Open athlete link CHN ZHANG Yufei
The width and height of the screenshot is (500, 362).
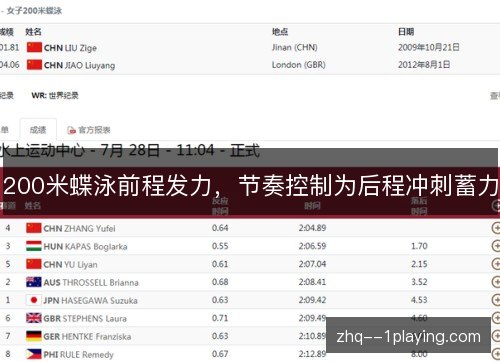pyautogui.click(x=79, y=229)
